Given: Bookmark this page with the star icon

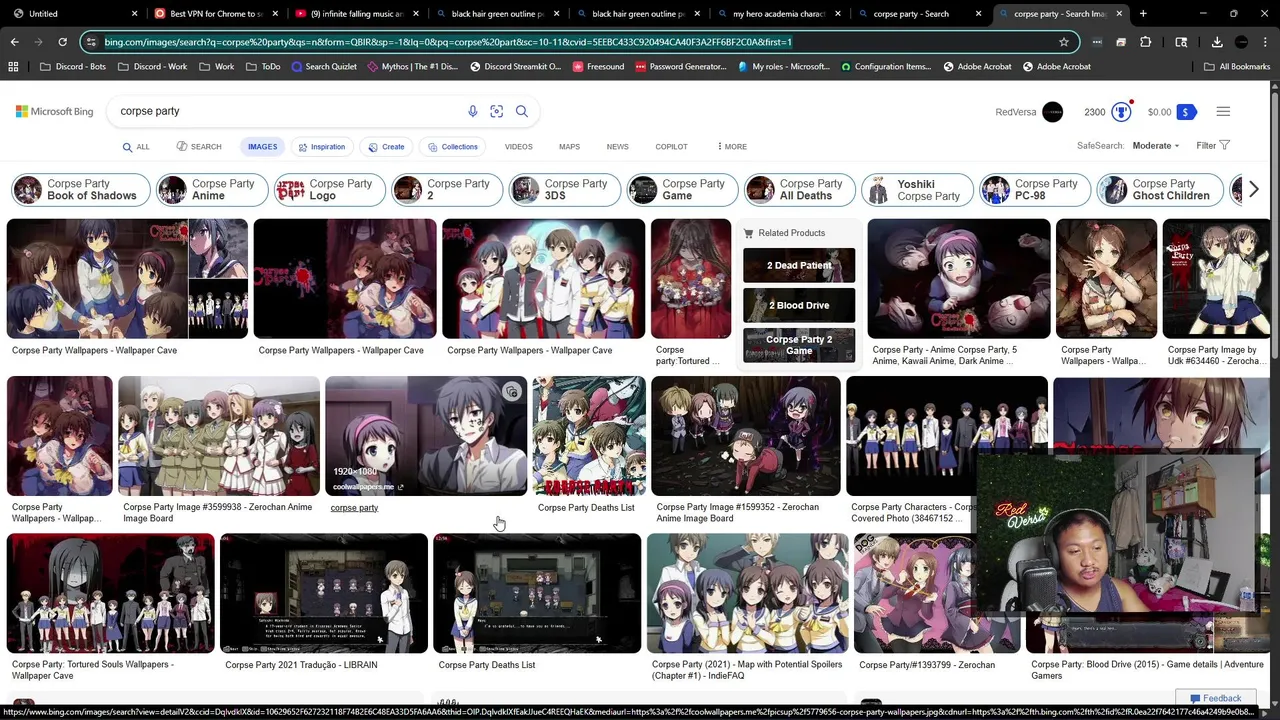Looking at the screenshot, I should tap(1063, 42).
